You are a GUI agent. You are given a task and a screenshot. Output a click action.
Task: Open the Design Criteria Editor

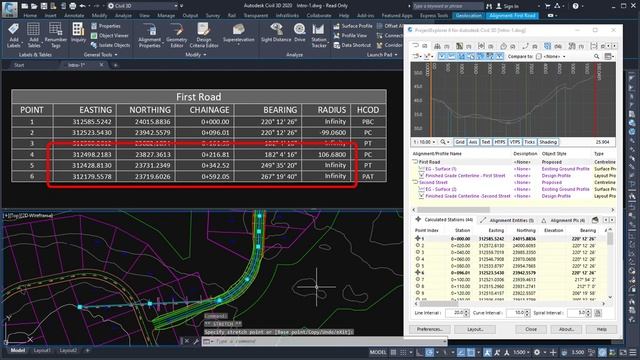tap(204, 35)
